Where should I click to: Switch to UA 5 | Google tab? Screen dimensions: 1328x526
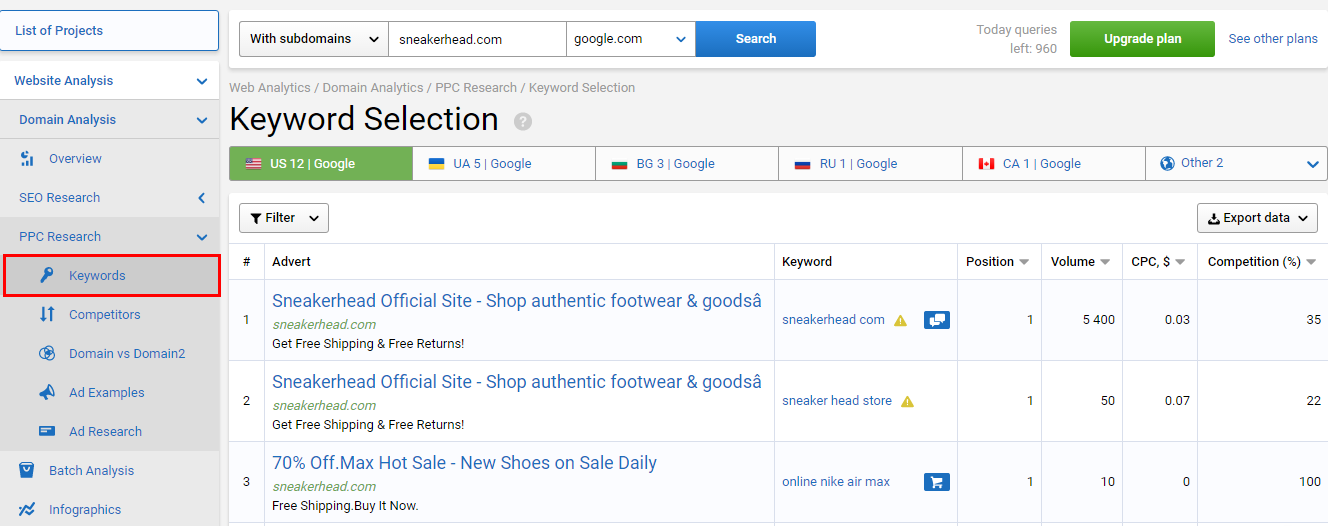coord(504,164)
